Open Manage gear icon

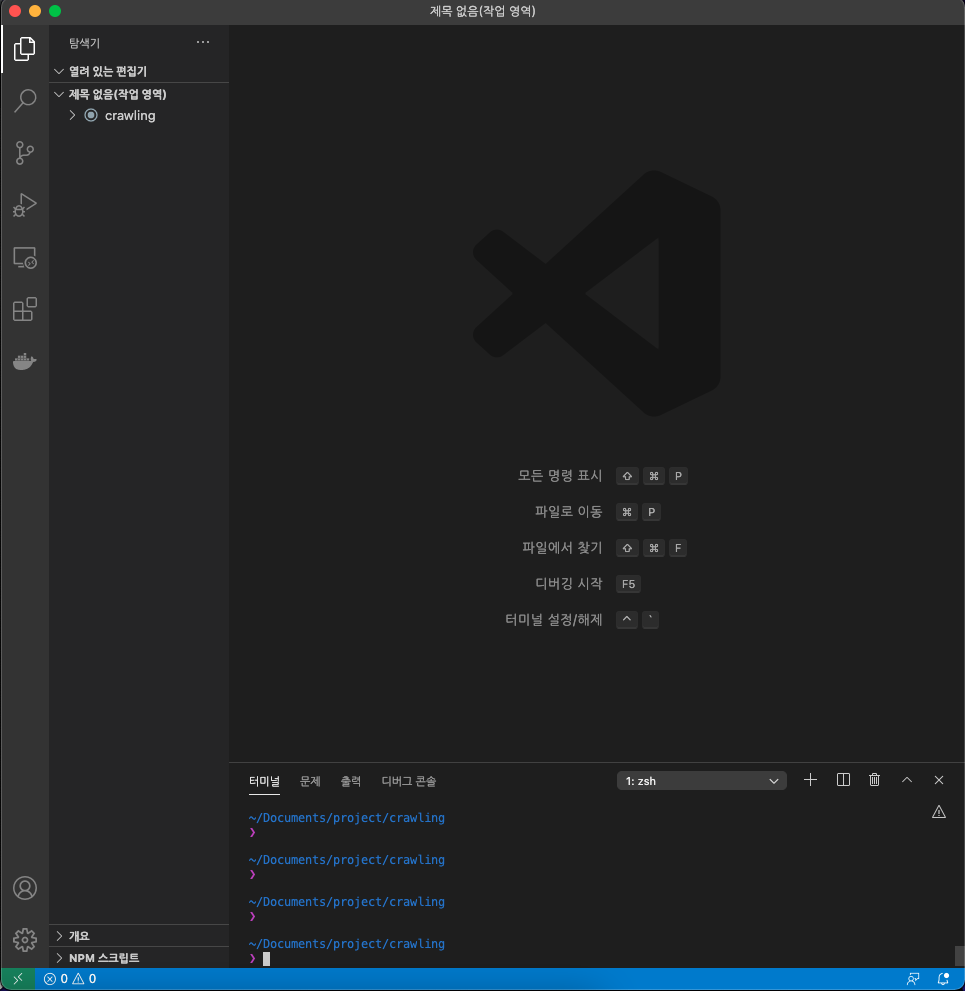tap(25, 940)
